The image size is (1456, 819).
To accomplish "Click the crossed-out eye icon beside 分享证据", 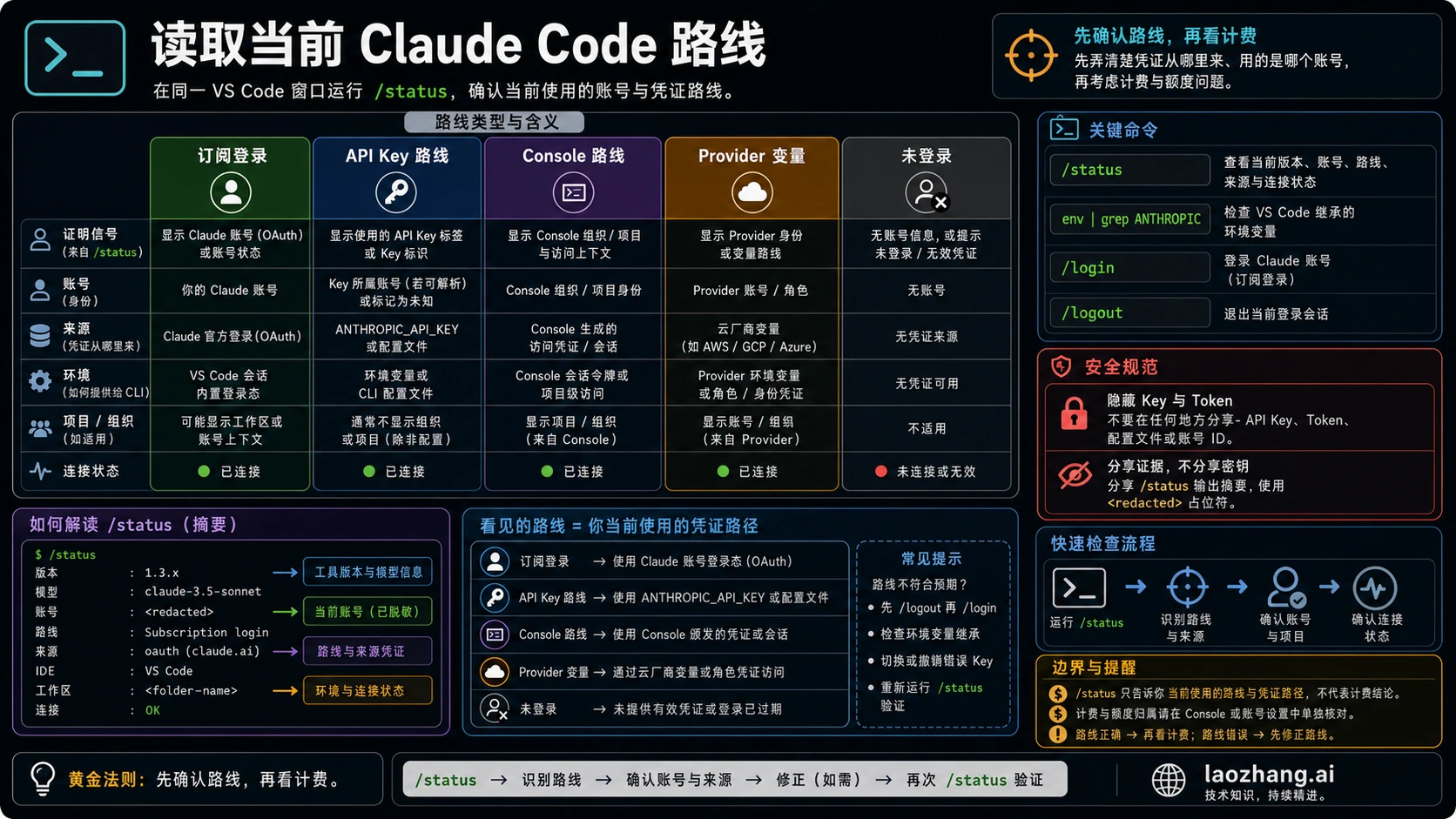I will [x=1075, y=475].
